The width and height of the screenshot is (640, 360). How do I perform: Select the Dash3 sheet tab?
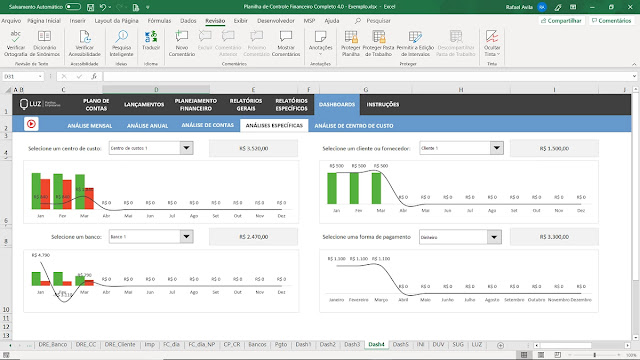(351, 344)
